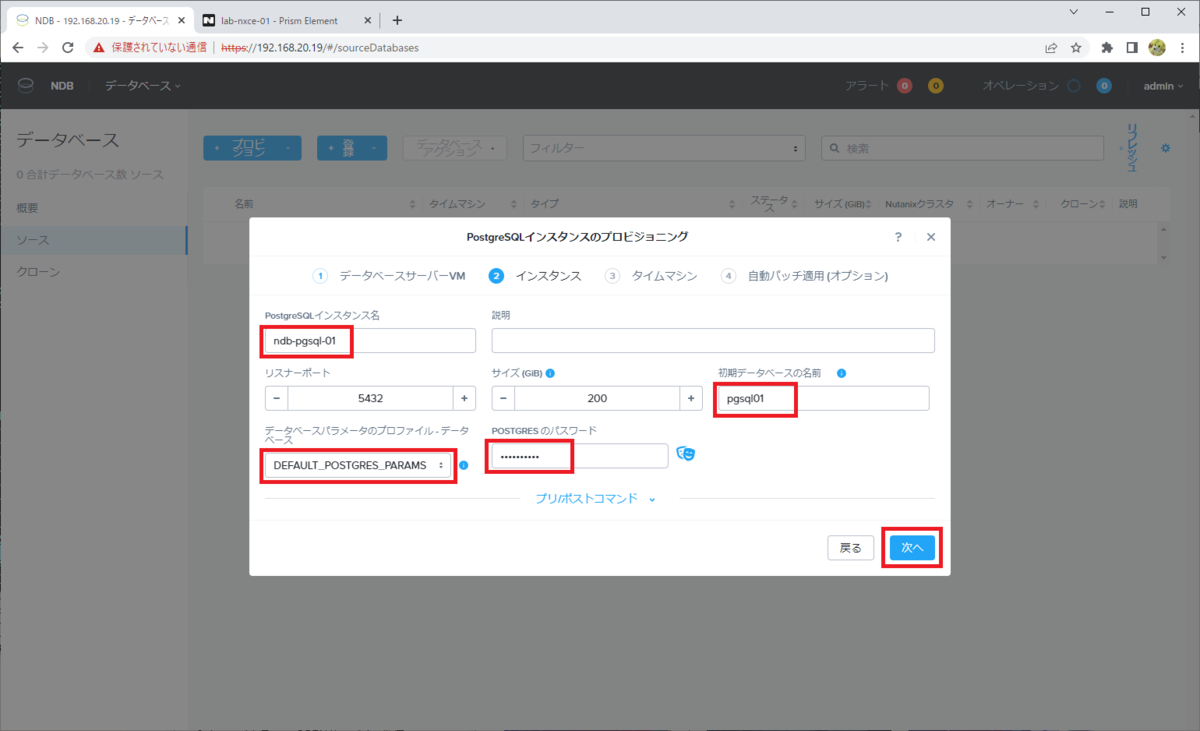Screen dimensions: 1200x731
Task: Select 概要 in the sidebar
Action: click(x=28, y=207)
